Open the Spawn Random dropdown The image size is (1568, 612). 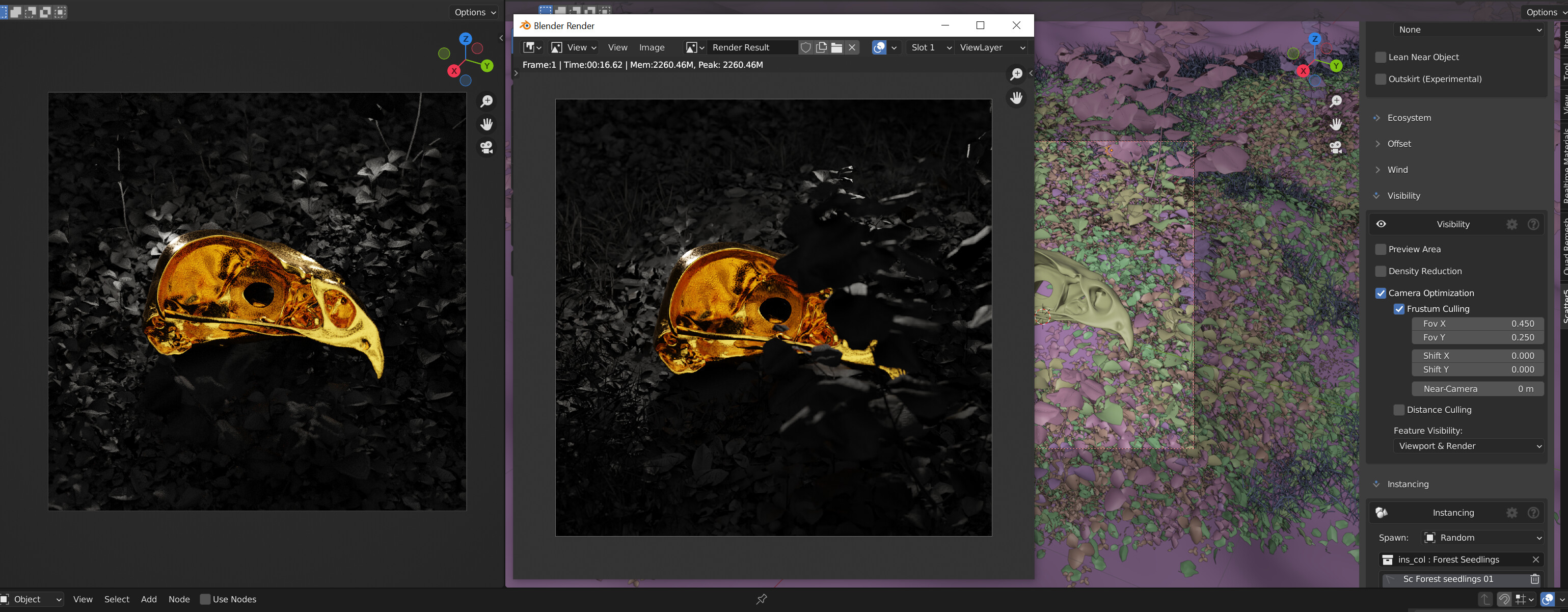tap(1482, 538)
